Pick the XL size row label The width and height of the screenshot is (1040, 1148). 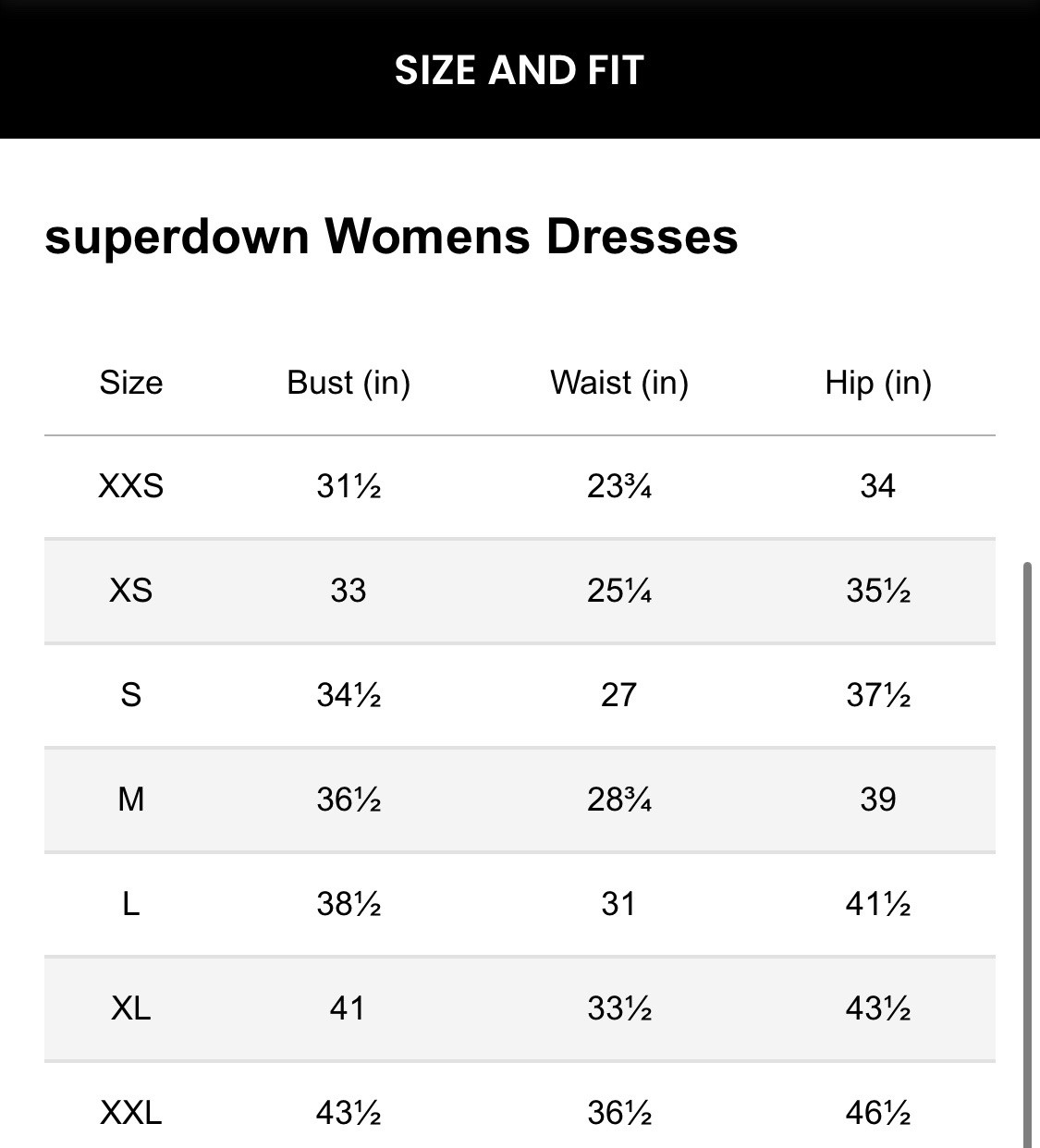point(131,1008)
